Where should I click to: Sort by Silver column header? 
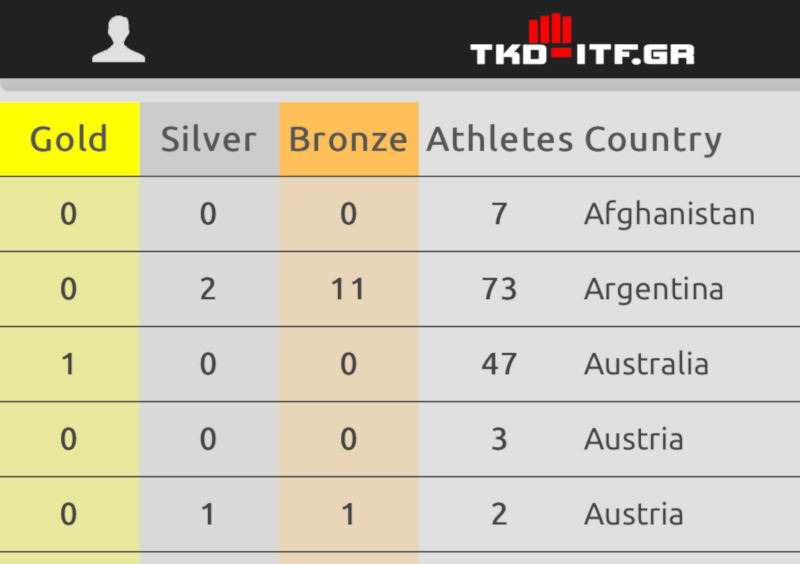pyautogui.click(x=209, y=139)
